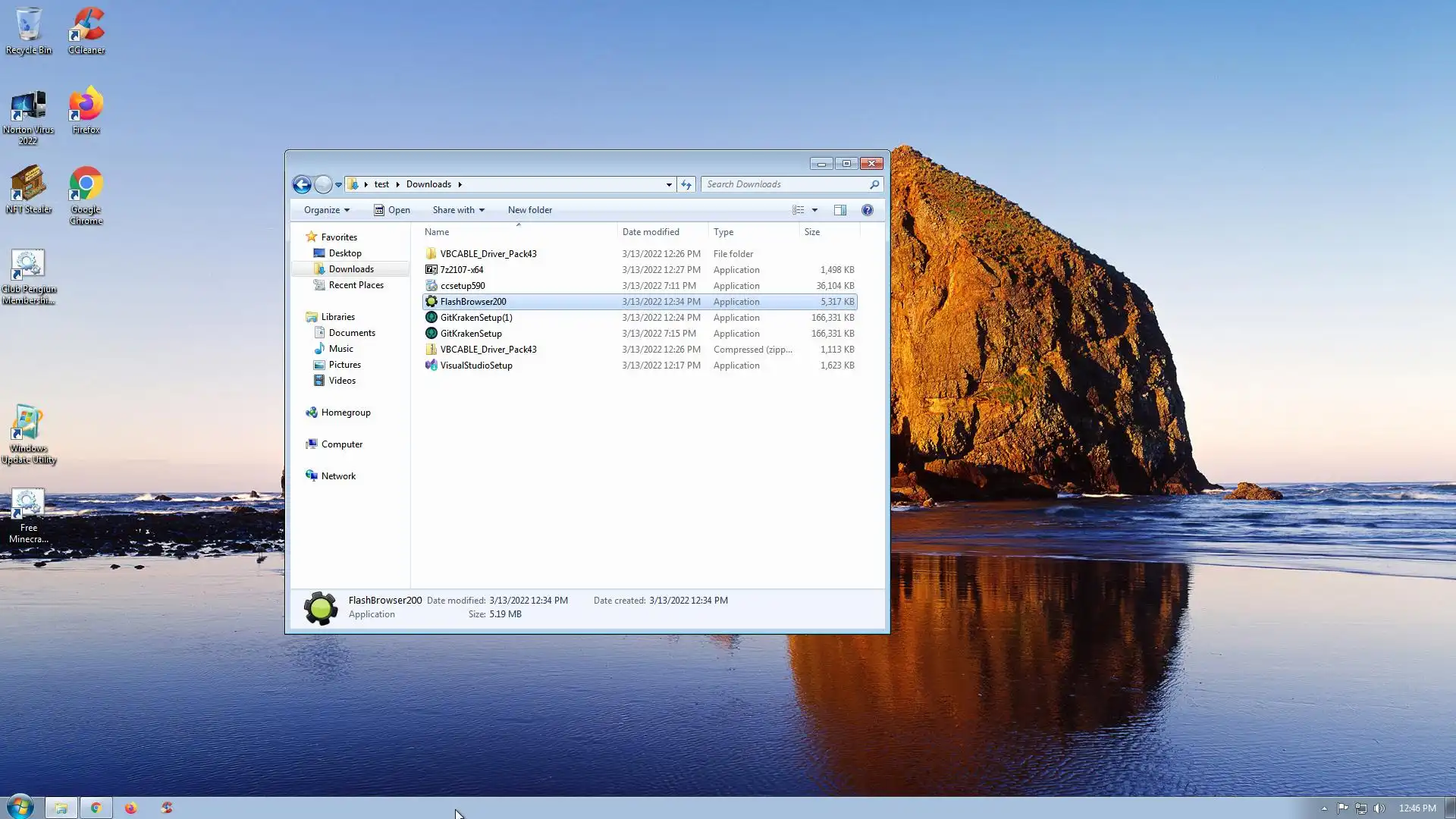Sort files by Date modified column
1456x819 pixels.
point(651,232)
